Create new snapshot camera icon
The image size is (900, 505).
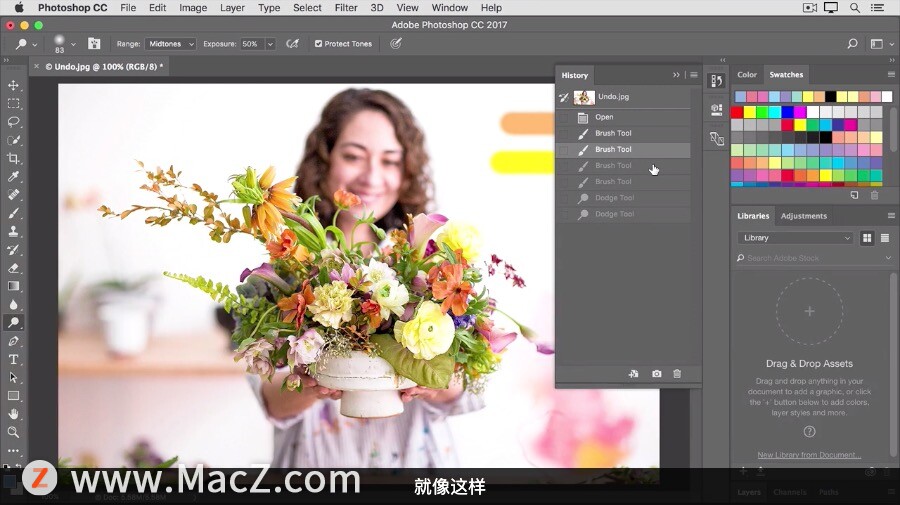click(657, 374)
